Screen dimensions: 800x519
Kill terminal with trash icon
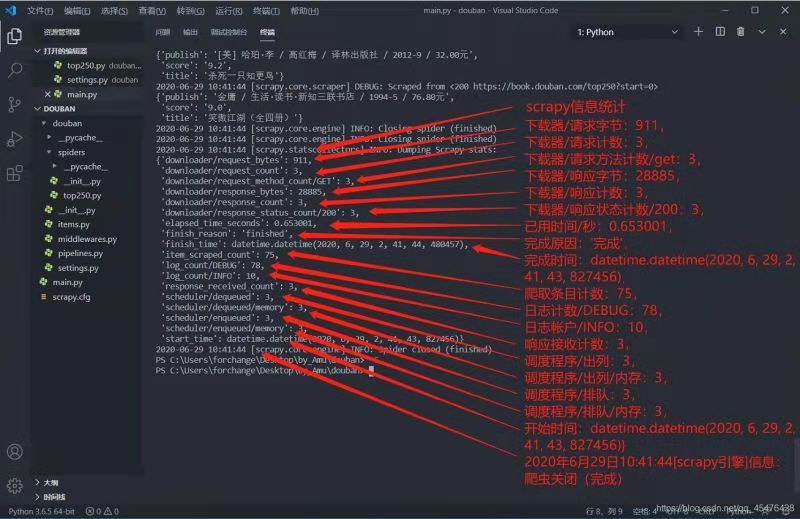click(740, 32)
